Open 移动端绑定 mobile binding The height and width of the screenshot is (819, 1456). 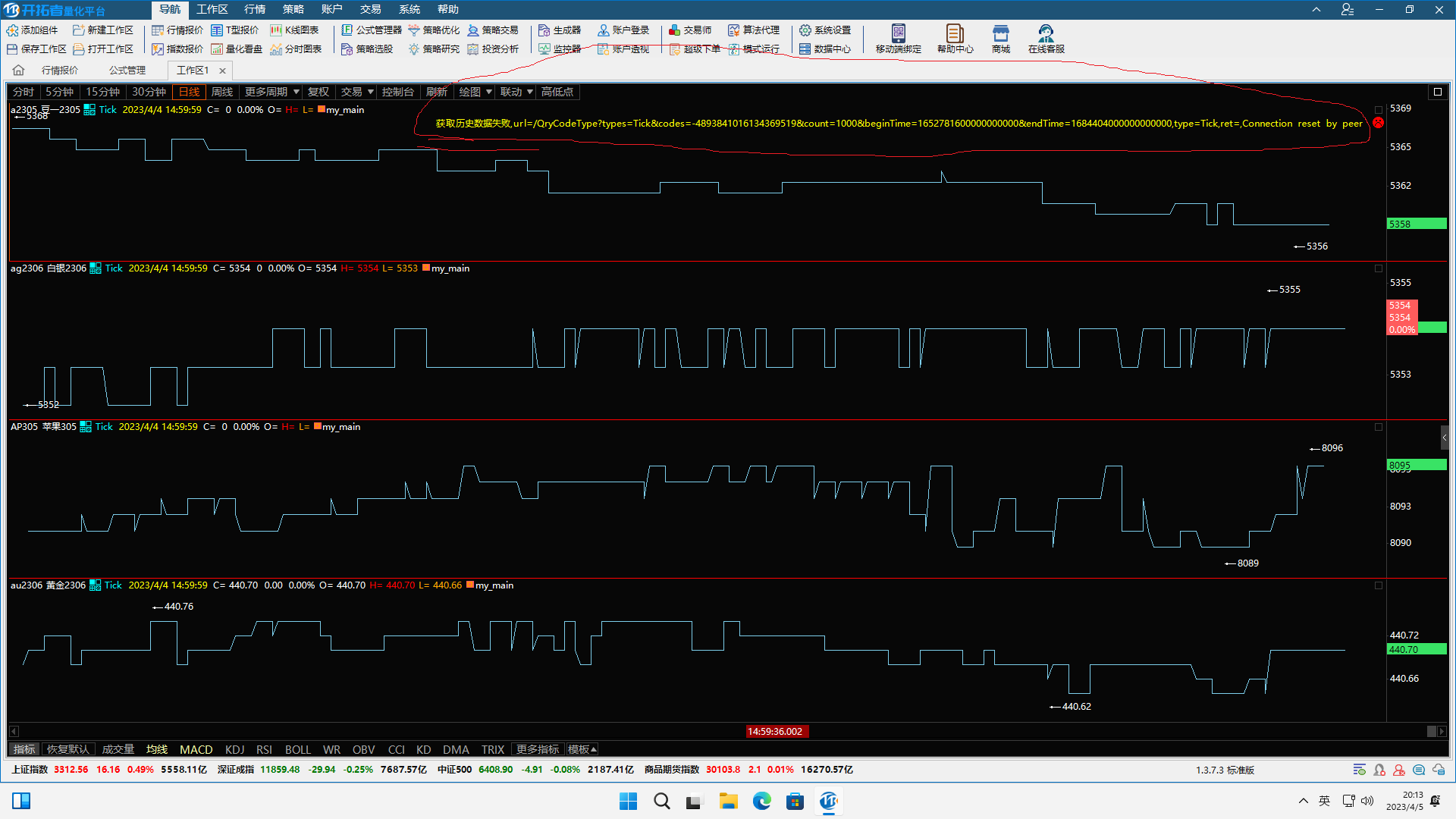pos(898,39)
